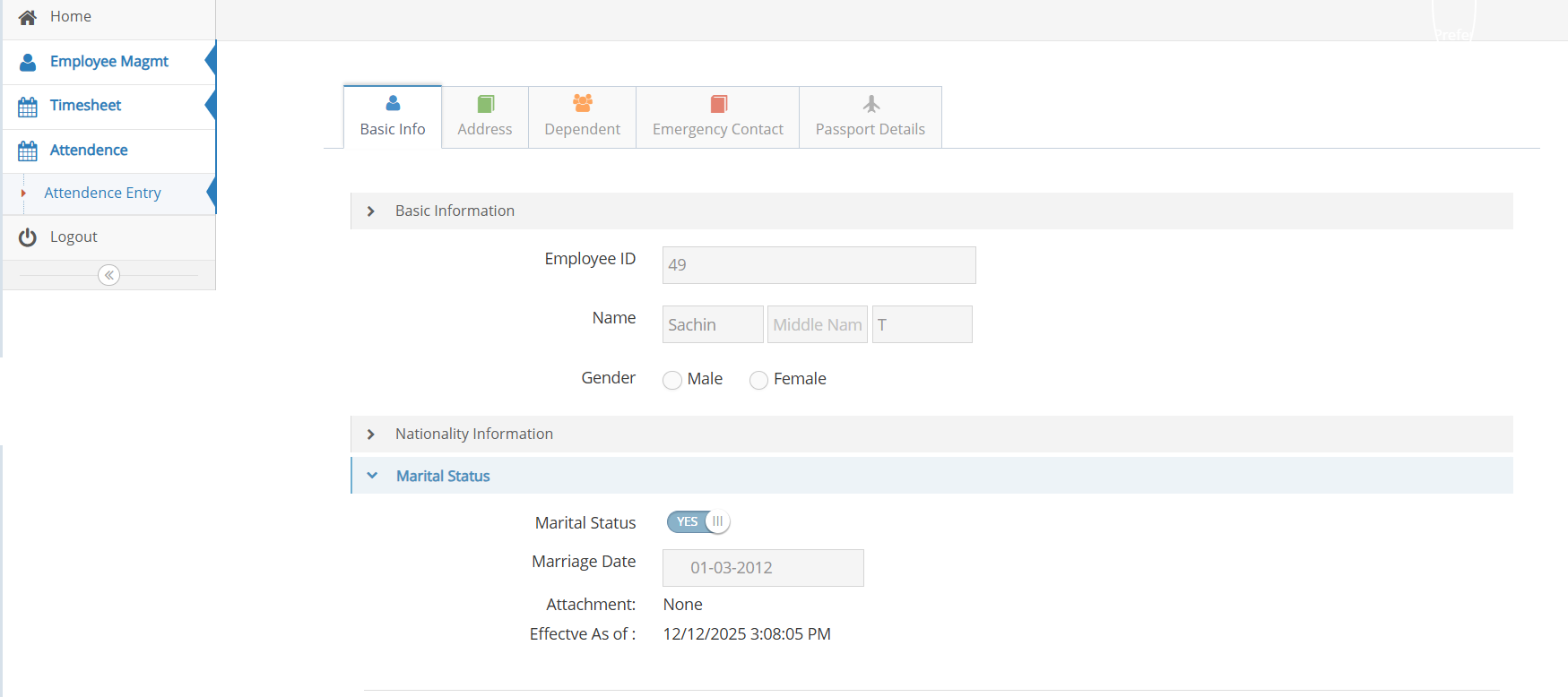Click the Employee Magmt person icon
This screenshot has width=1568, height=697.
point(28,62)
